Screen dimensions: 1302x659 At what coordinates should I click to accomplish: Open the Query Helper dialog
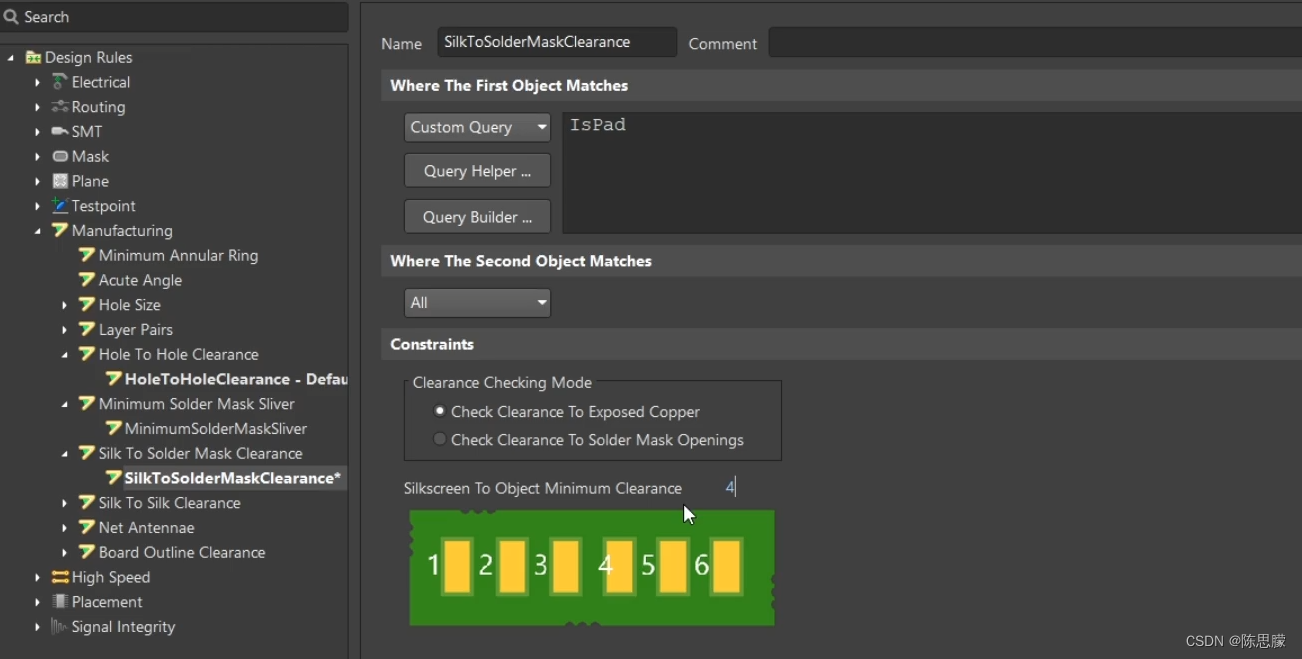coord(477,171)
